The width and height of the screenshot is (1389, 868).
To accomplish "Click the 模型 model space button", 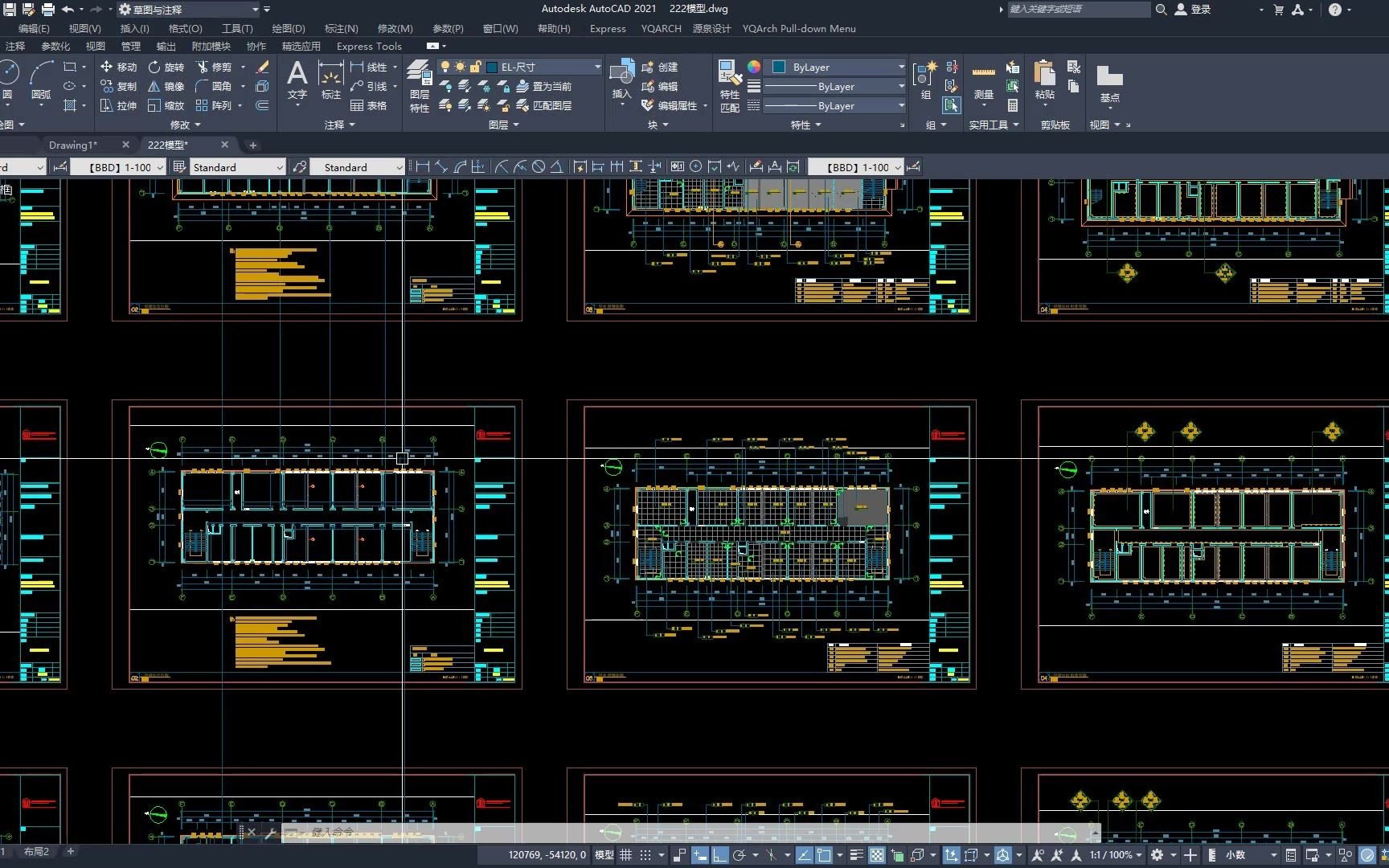I will [604, 855].
